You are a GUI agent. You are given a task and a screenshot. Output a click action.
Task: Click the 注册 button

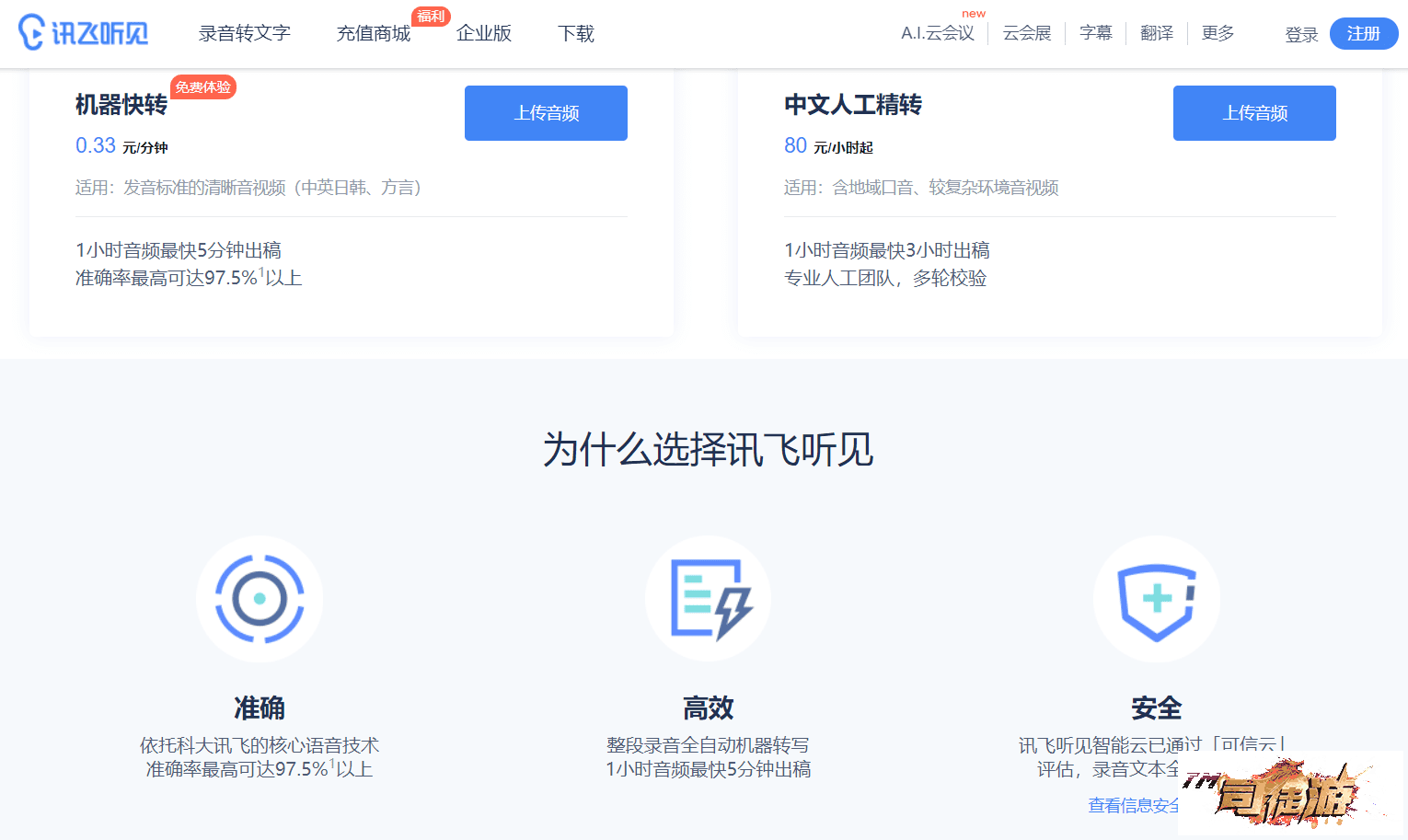click(x=1364, y=34)
